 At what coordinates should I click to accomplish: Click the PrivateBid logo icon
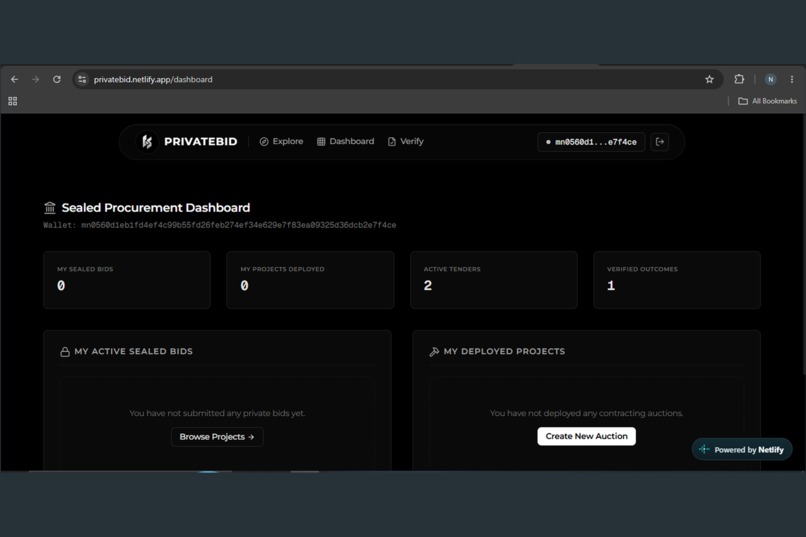pos(147,141)
